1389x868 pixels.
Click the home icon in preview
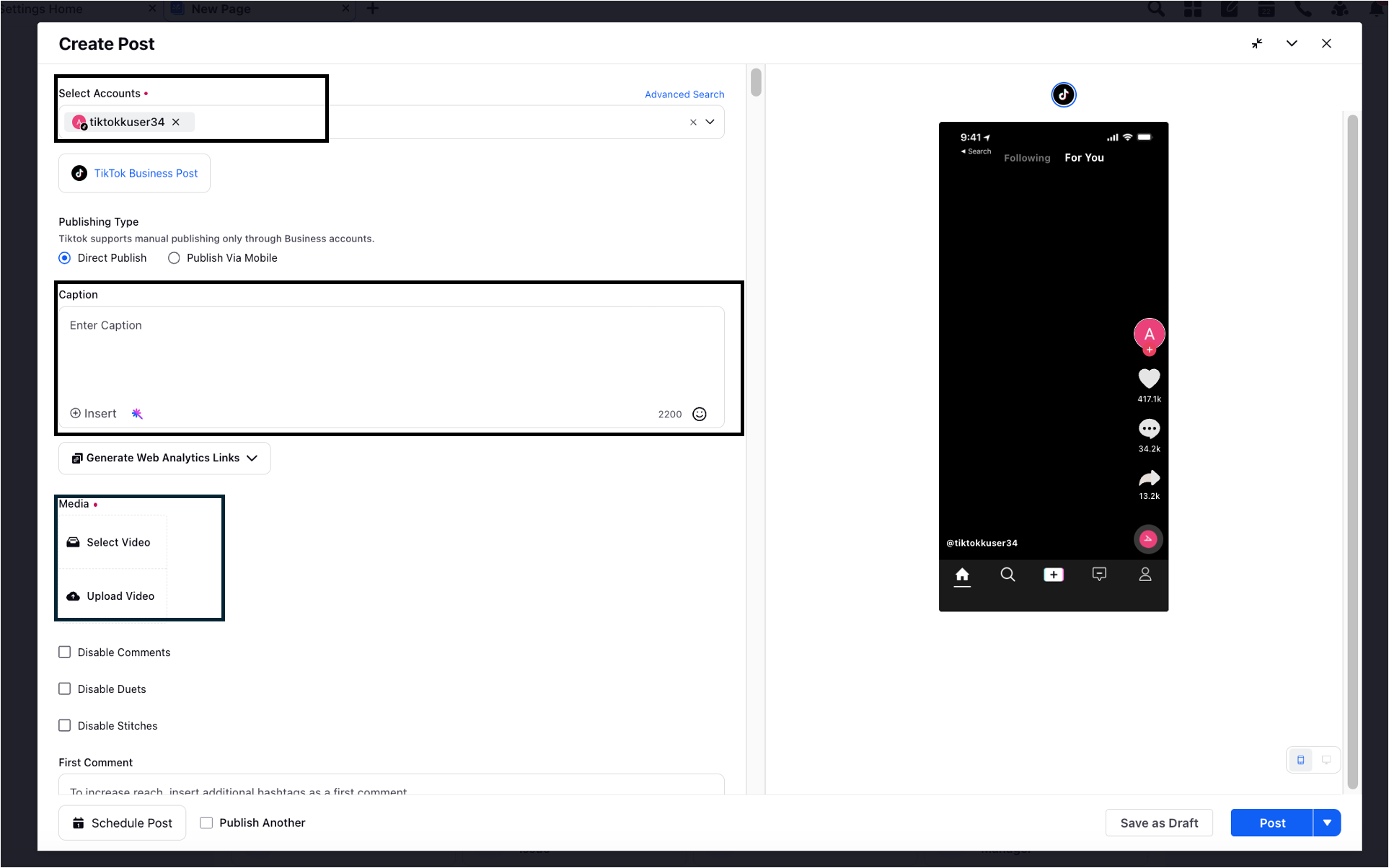(962, 575)
